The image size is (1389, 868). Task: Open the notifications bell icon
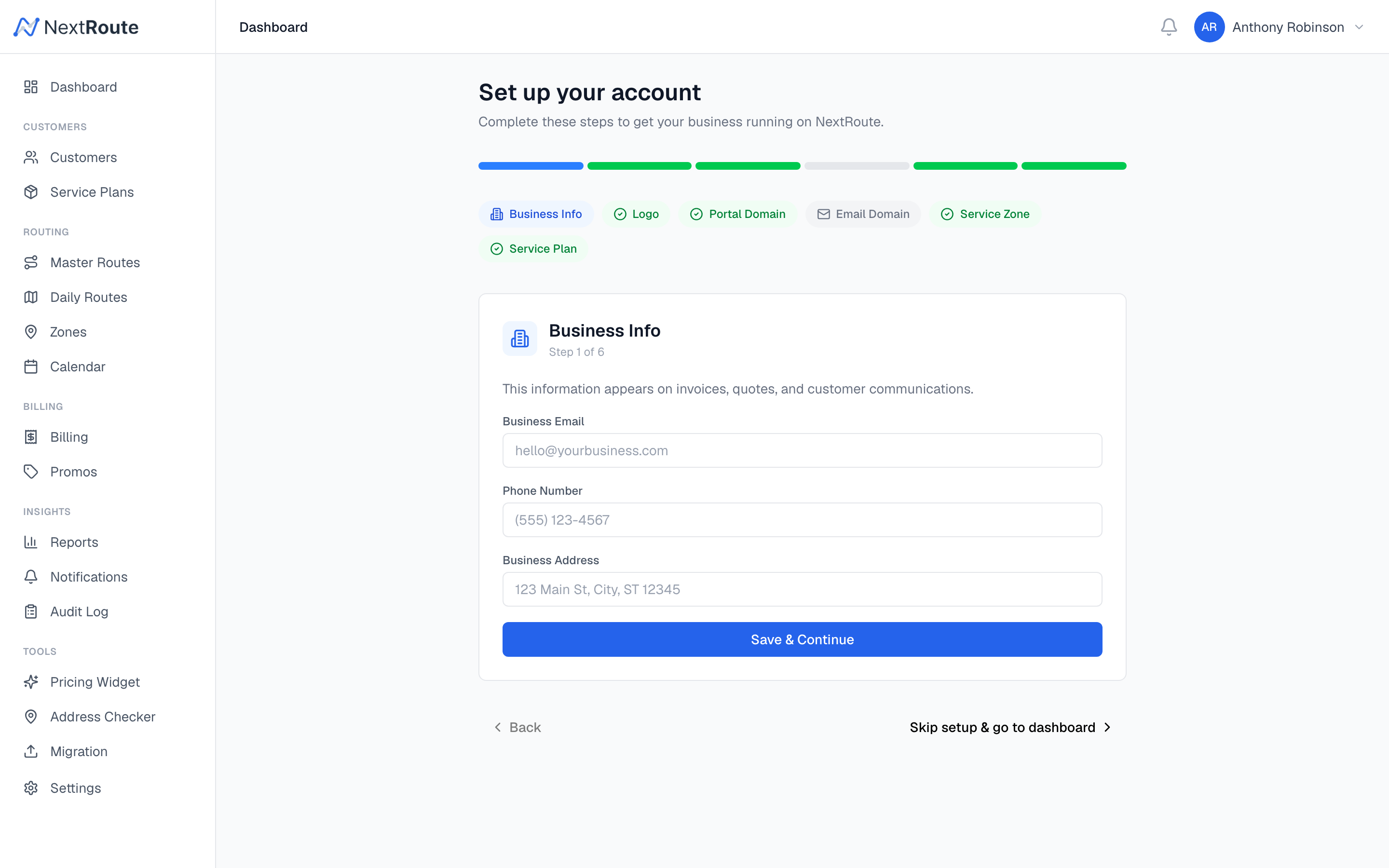pyautogui.click(x=1169, y=27)
